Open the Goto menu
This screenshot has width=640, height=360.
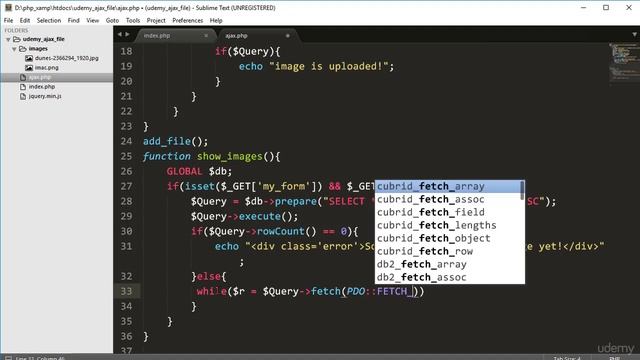click(x=112, y=20)
